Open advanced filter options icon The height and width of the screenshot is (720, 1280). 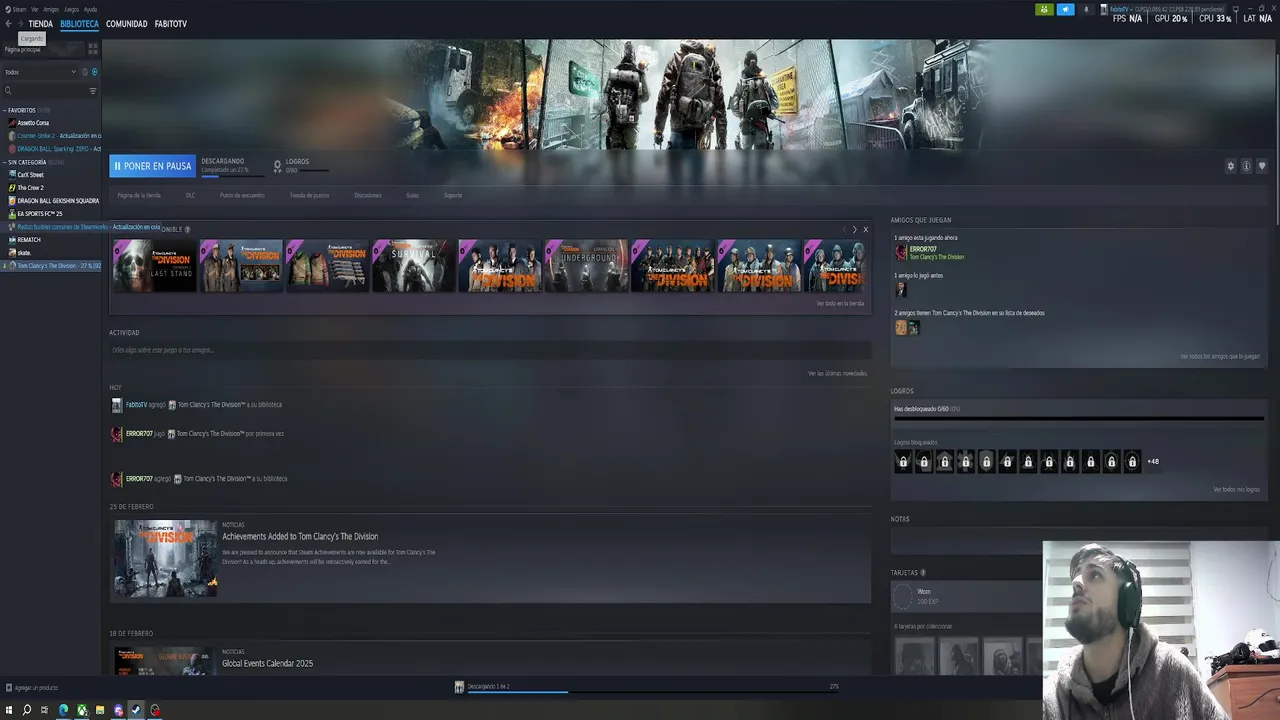93,91
